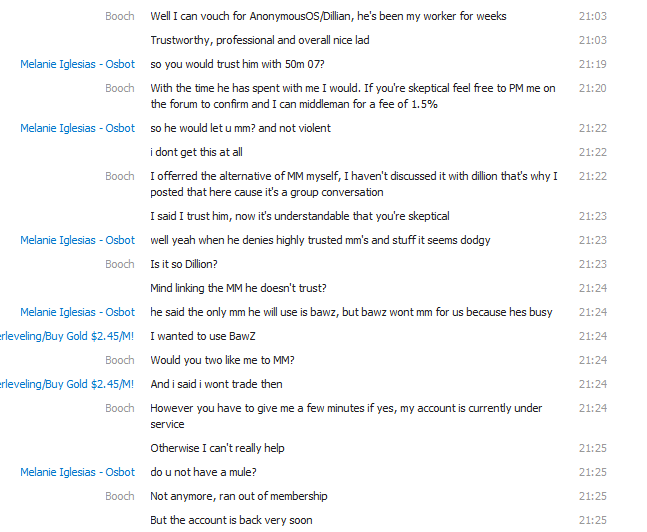Select message 'But the account is back very soon'
Viewport: 647px width, 532px height.
[231, 520]
